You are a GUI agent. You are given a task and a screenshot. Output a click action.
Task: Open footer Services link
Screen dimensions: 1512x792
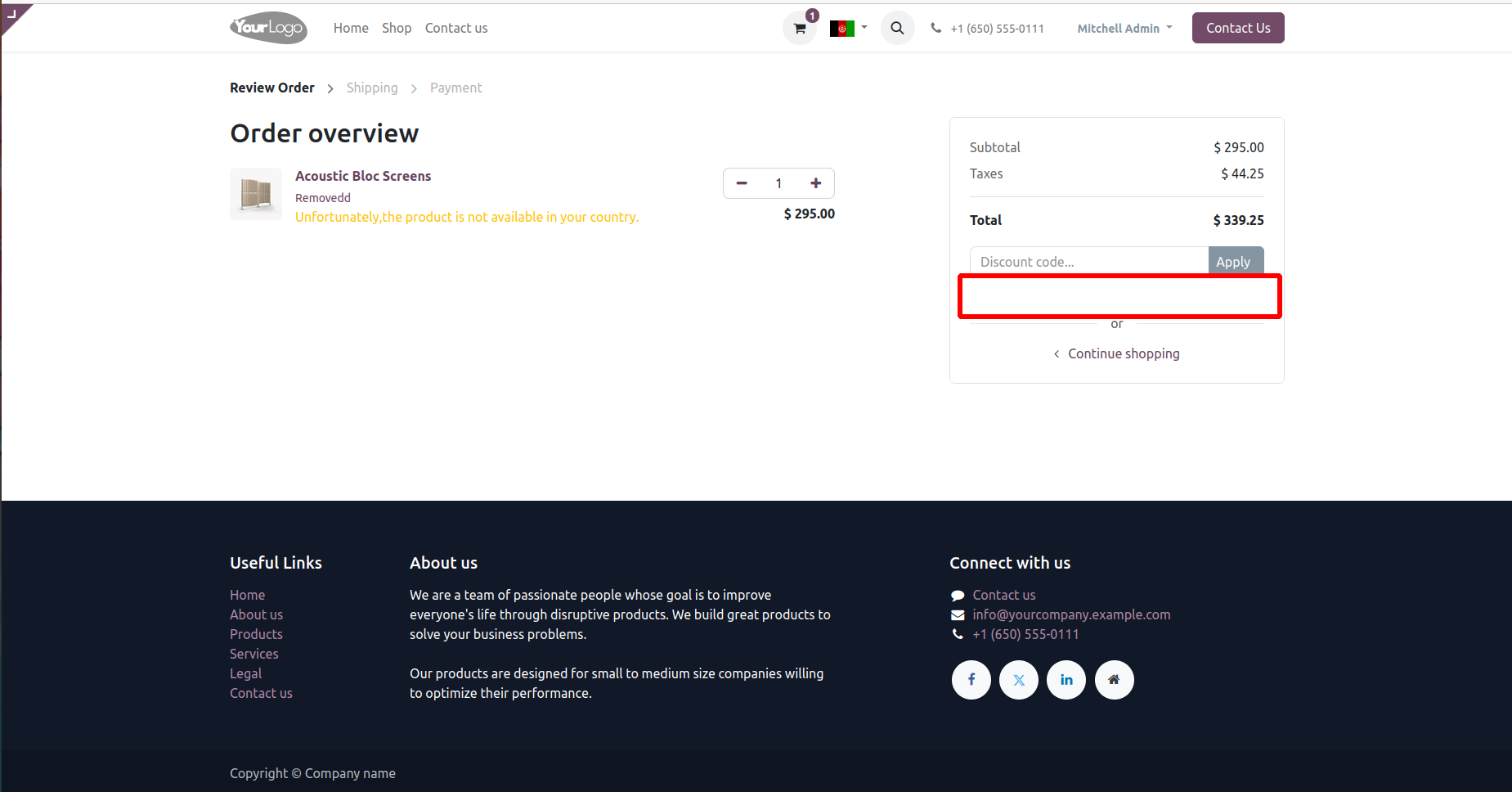pos(253,654)
